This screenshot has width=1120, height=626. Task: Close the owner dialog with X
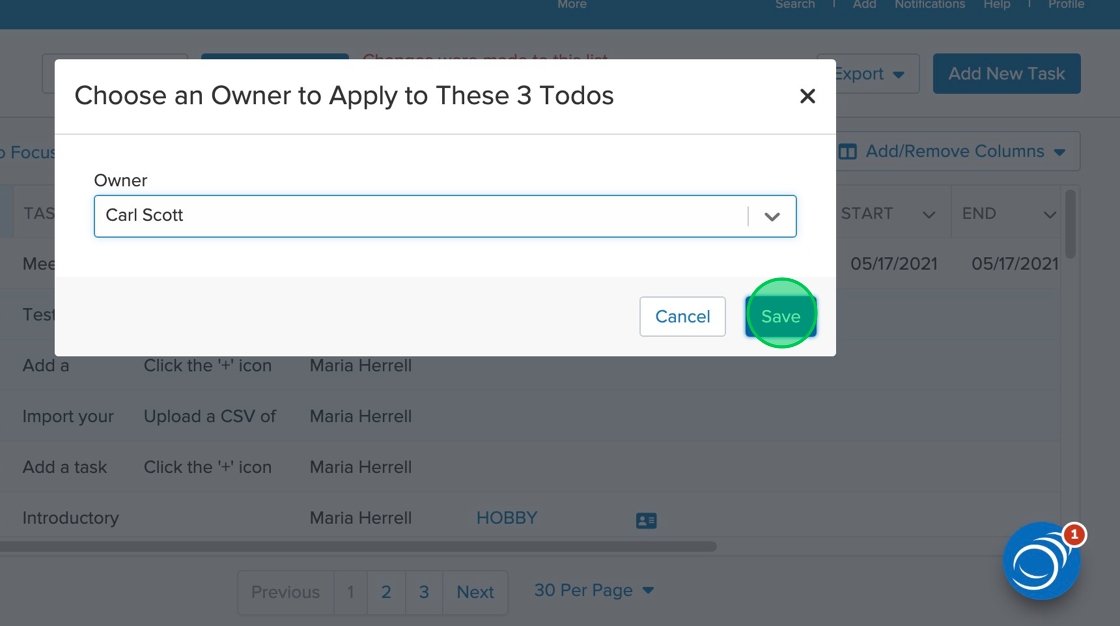pyautogui.click(x=807, y=96)
